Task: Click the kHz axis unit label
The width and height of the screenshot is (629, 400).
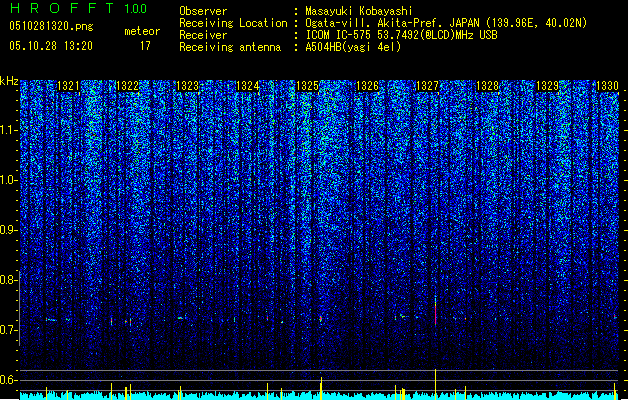Action: pos(9,81)
